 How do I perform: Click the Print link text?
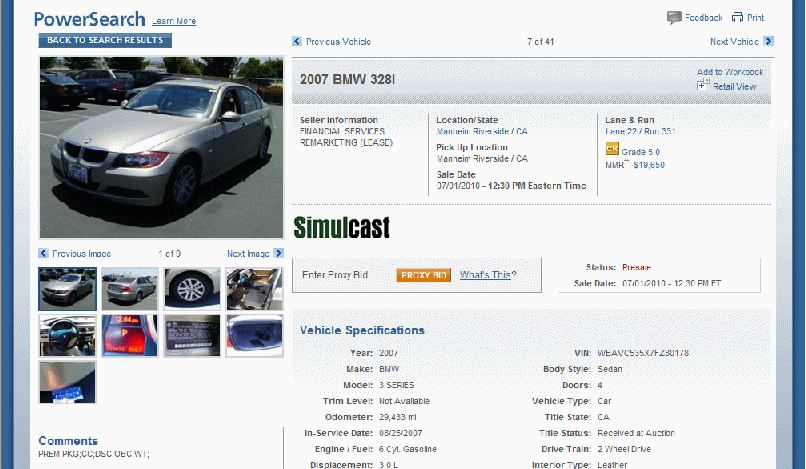click(755, 17)
